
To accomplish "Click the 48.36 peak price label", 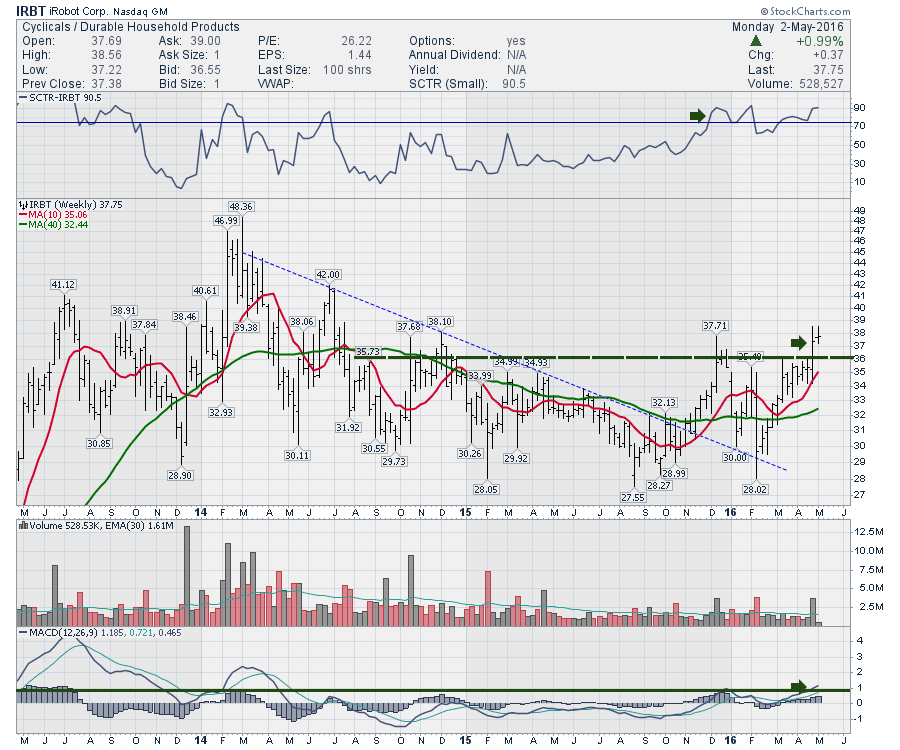I will (x=240, y=207).
